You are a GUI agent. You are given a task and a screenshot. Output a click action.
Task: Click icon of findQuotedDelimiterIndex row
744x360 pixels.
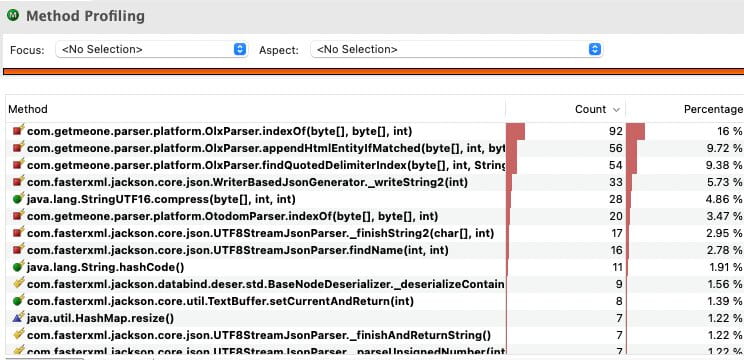click(x=18, y=165)
